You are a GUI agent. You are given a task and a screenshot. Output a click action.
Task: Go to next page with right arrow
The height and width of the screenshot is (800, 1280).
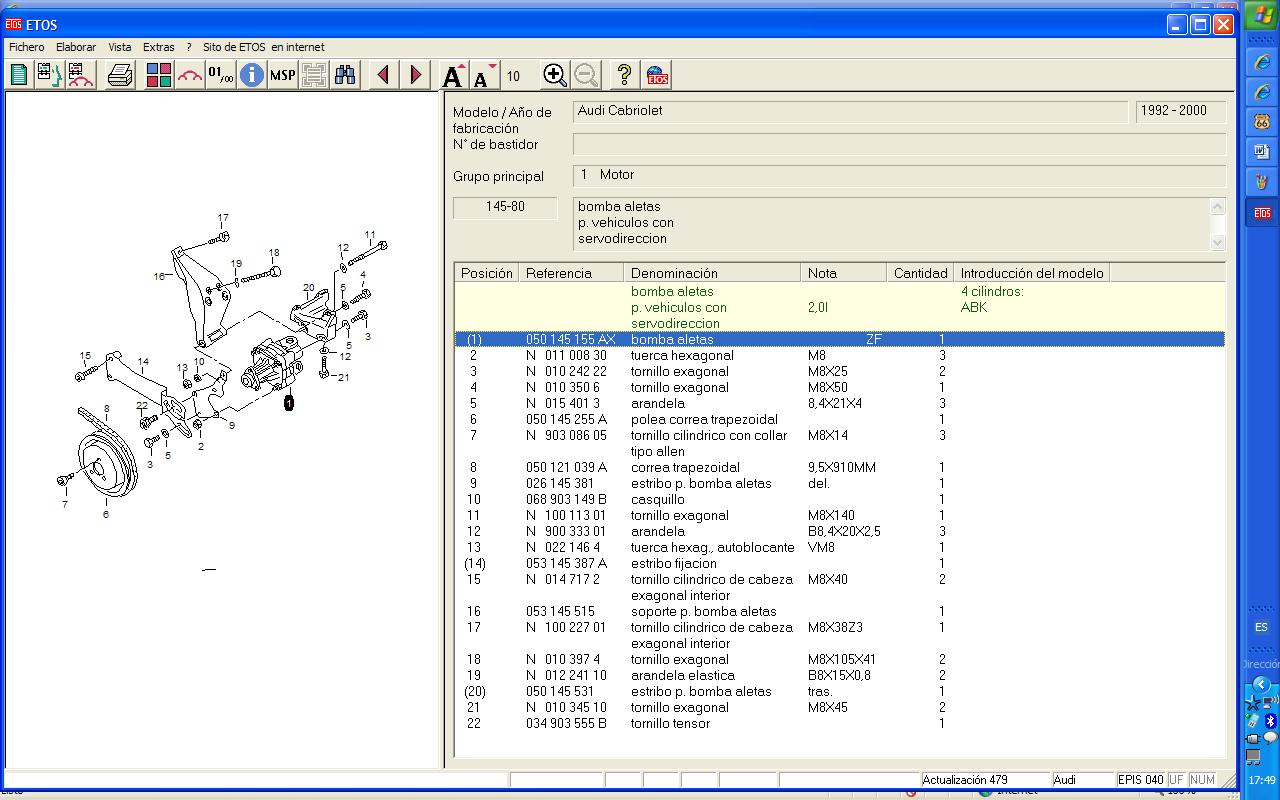coord(416,75)
